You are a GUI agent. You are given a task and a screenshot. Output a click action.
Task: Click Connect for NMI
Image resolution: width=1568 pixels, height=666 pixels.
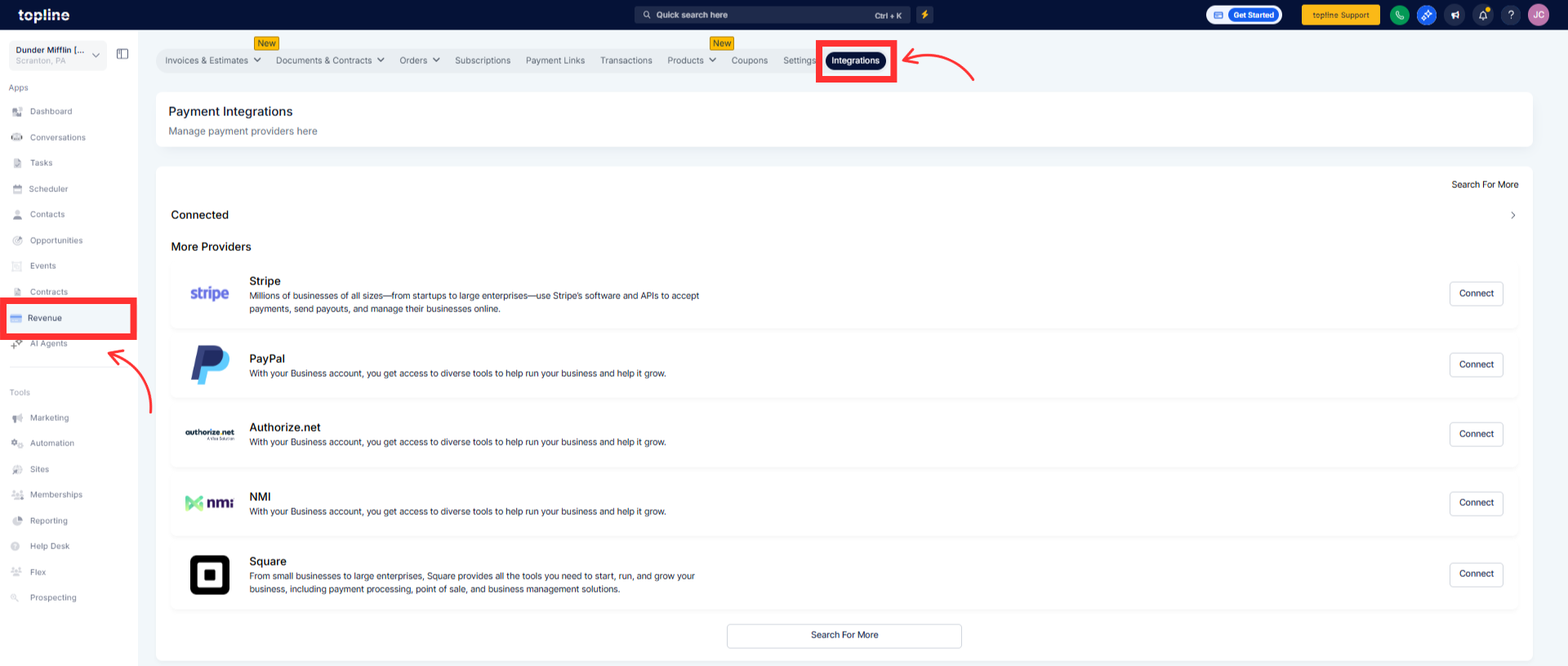(1477, 503)
